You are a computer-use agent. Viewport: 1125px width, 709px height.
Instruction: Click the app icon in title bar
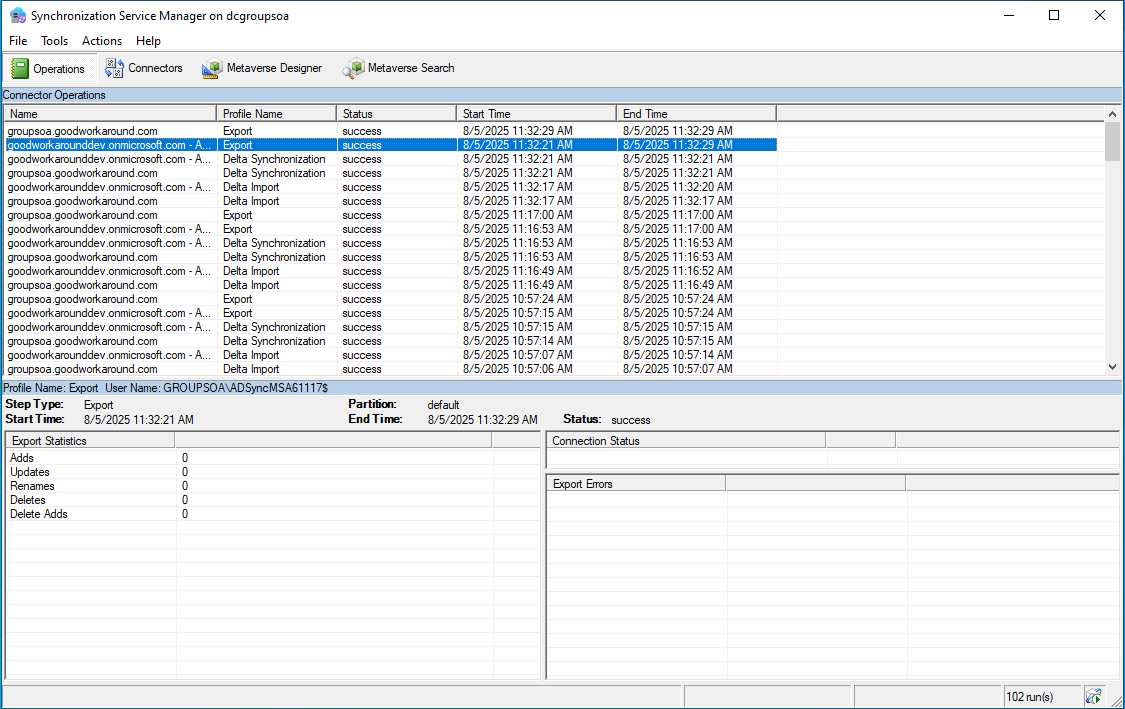coord(17,15)
